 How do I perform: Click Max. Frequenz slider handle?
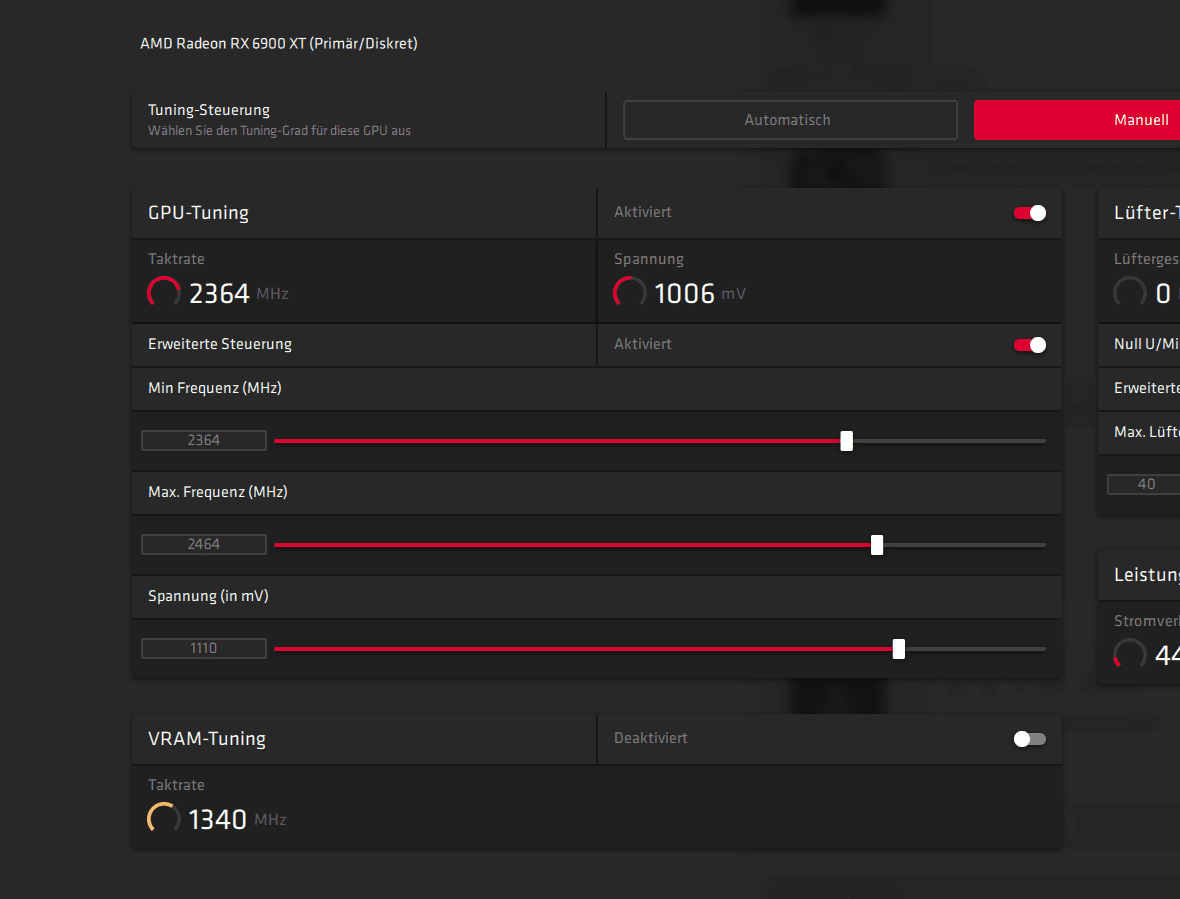(x=877, y=545)
